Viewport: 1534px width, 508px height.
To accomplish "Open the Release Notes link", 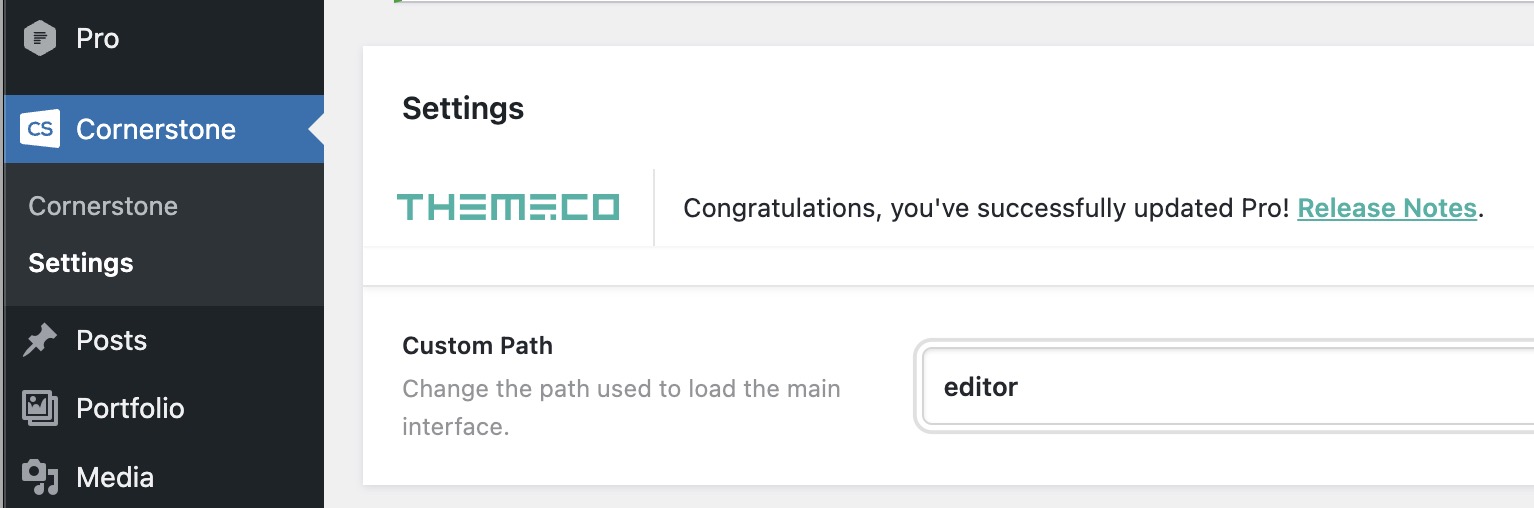I will [1387, 208].
